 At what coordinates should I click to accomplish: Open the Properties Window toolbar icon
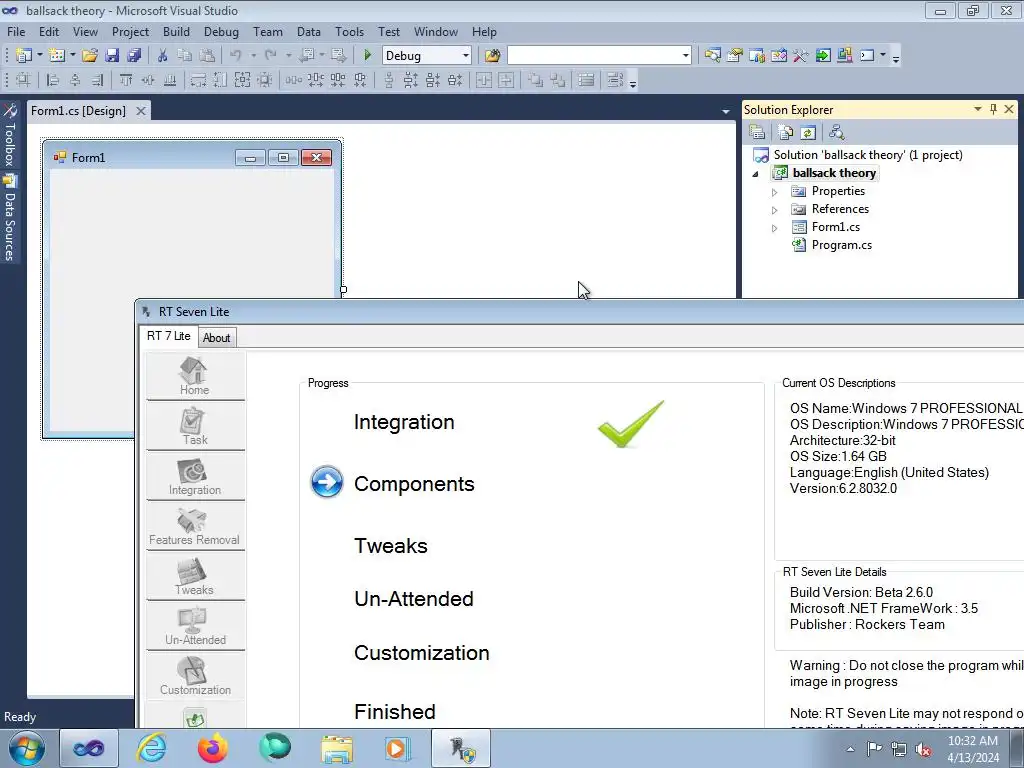click(735, 56)
